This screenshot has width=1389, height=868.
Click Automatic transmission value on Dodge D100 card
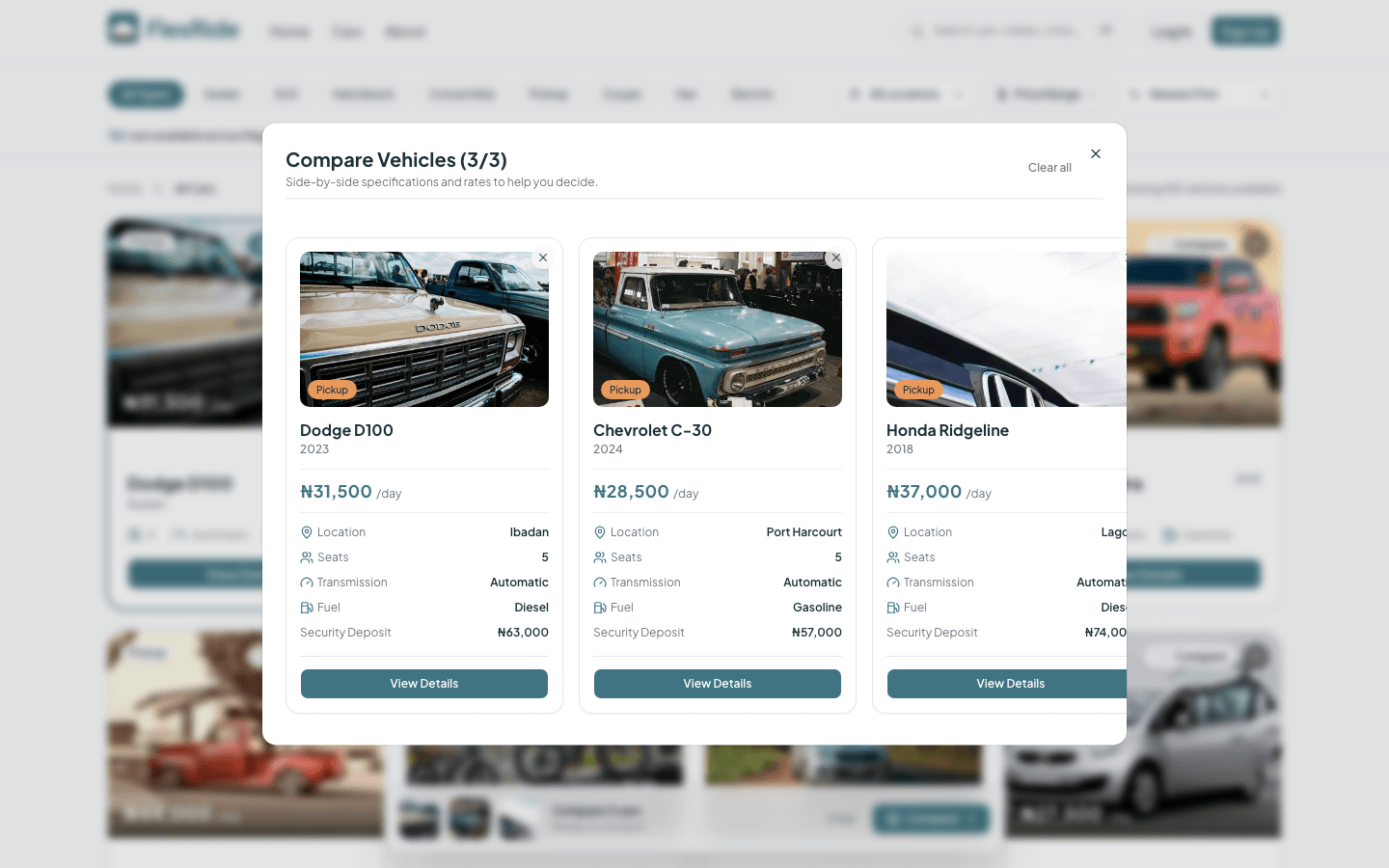(x=519, y=583)
